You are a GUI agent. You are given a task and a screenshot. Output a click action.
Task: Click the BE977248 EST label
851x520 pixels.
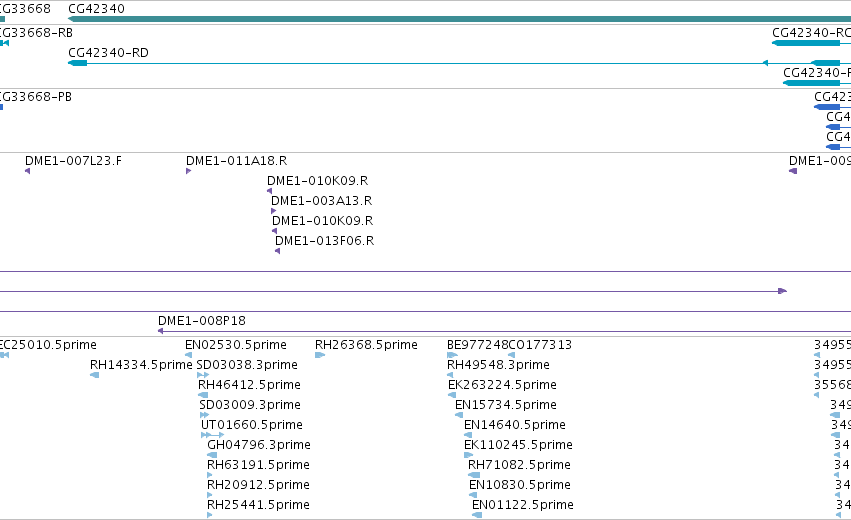[478, 345]
